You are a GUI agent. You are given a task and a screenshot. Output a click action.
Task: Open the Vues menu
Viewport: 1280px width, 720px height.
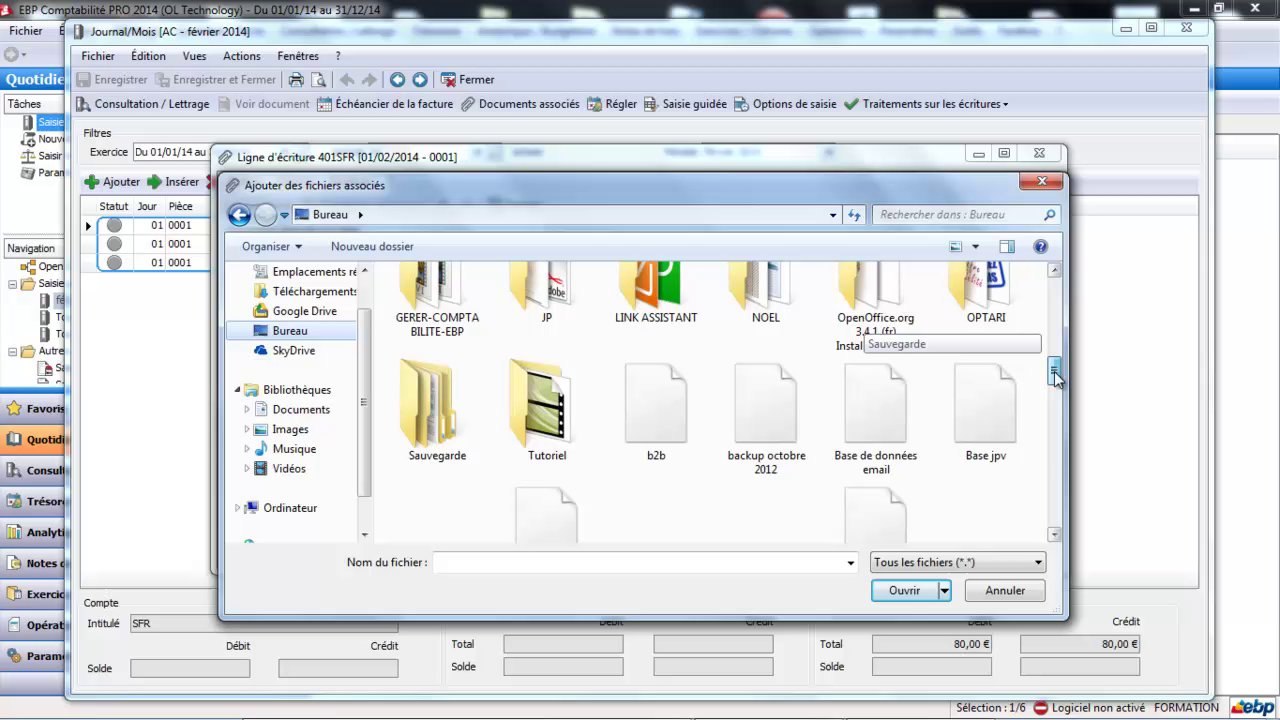click(x=194, y=56)
